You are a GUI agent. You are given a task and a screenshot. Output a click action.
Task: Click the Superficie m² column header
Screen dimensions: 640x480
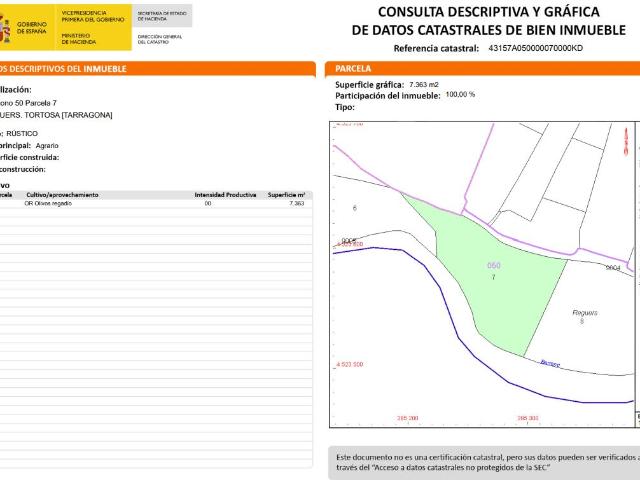coord(287,194)
